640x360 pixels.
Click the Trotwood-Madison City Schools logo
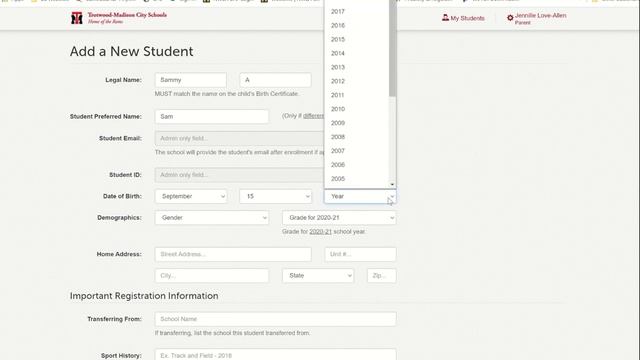click(x=119, y=18)
